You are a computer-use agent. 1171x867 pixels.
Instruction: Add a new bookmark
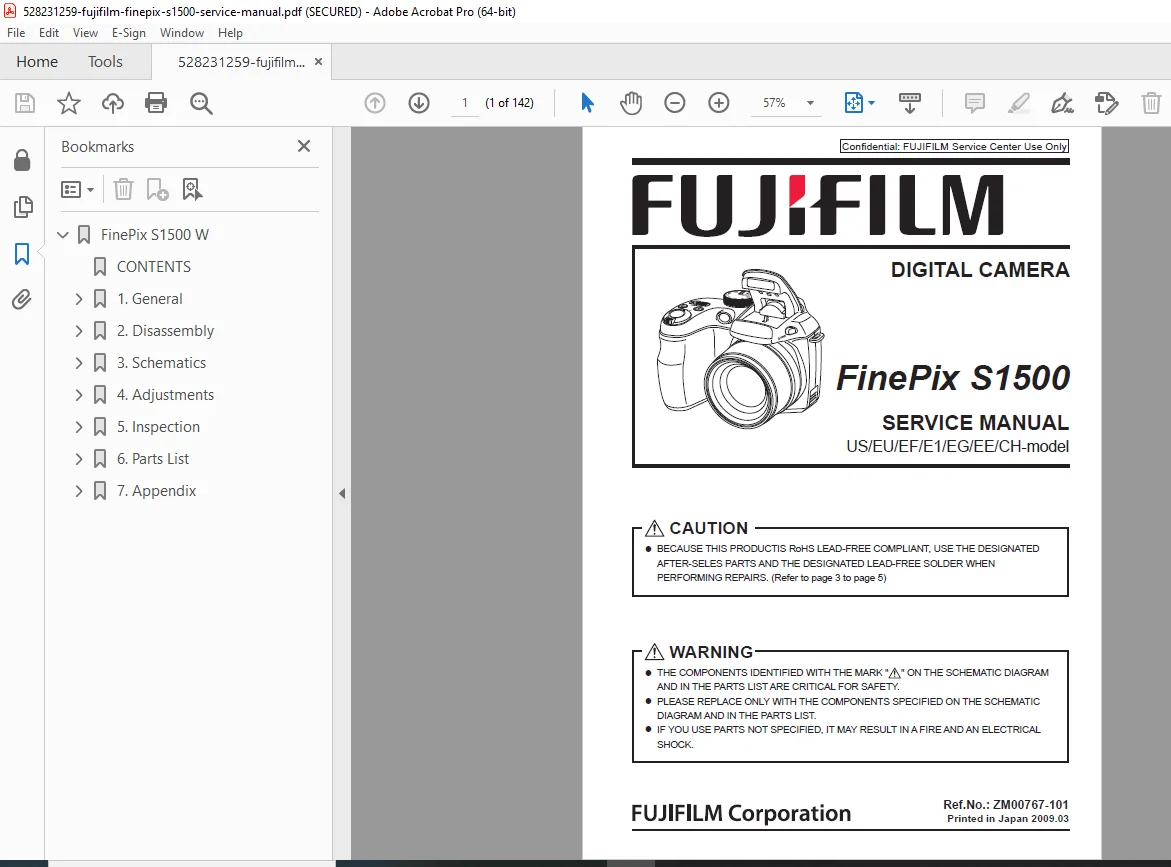[157, 190]
